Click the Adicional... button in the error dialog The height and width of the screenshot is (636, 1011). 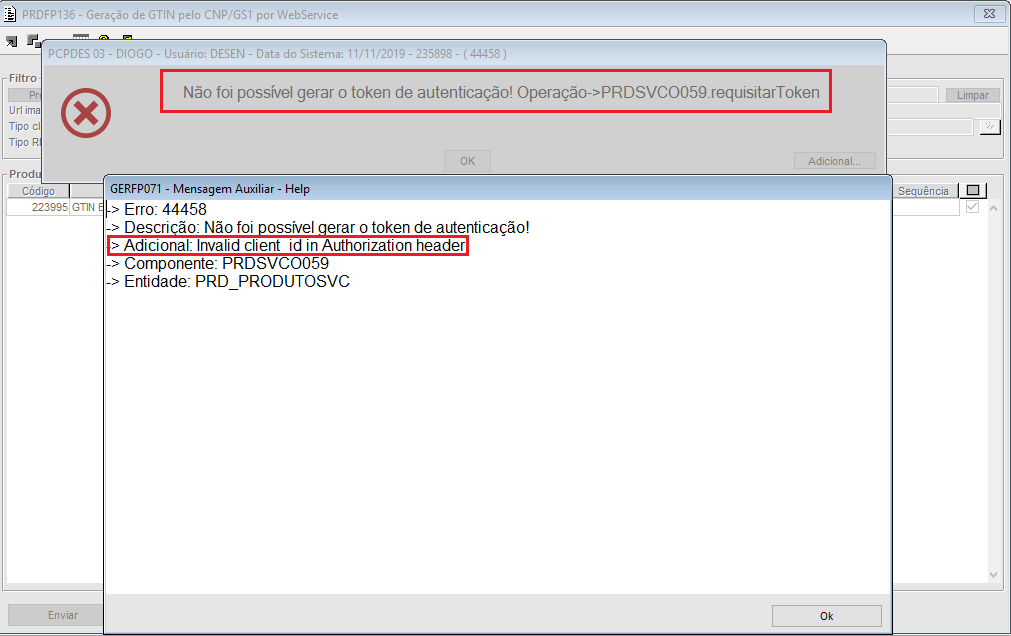coord(834,161)
